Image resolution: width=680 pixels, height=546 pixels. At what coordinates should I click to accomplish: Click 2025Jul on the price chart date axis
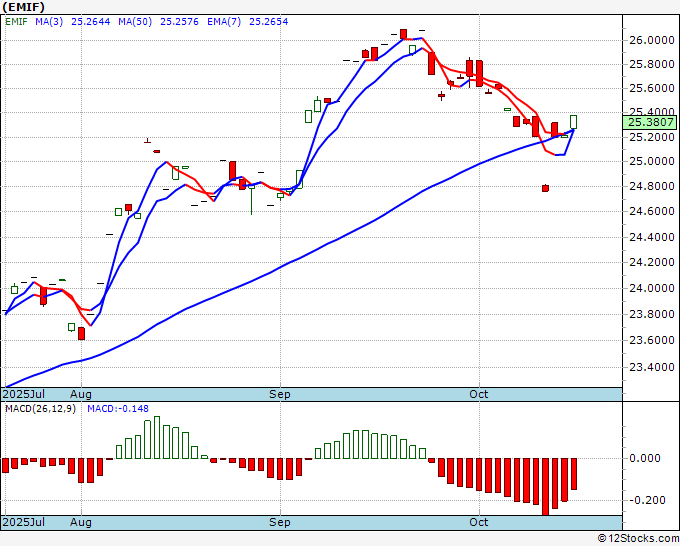(24, 394)
